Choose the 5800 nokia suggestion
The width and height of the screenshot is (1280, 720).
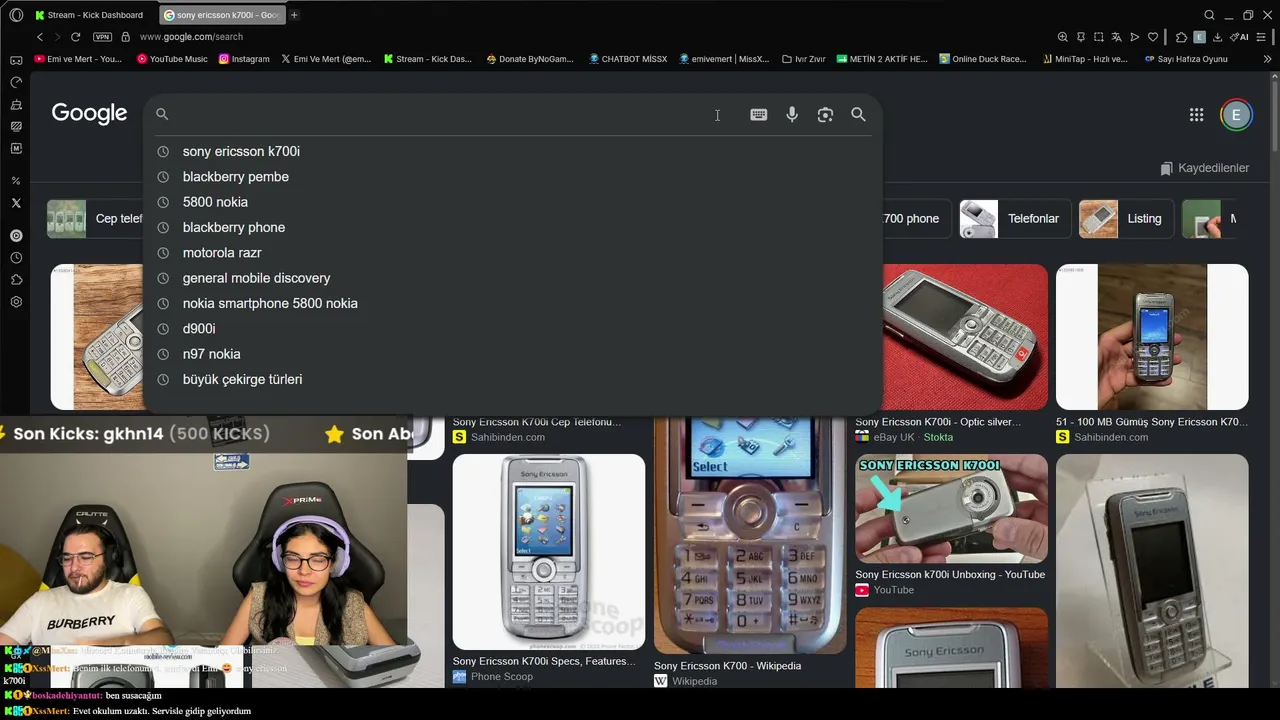[512, 202]
